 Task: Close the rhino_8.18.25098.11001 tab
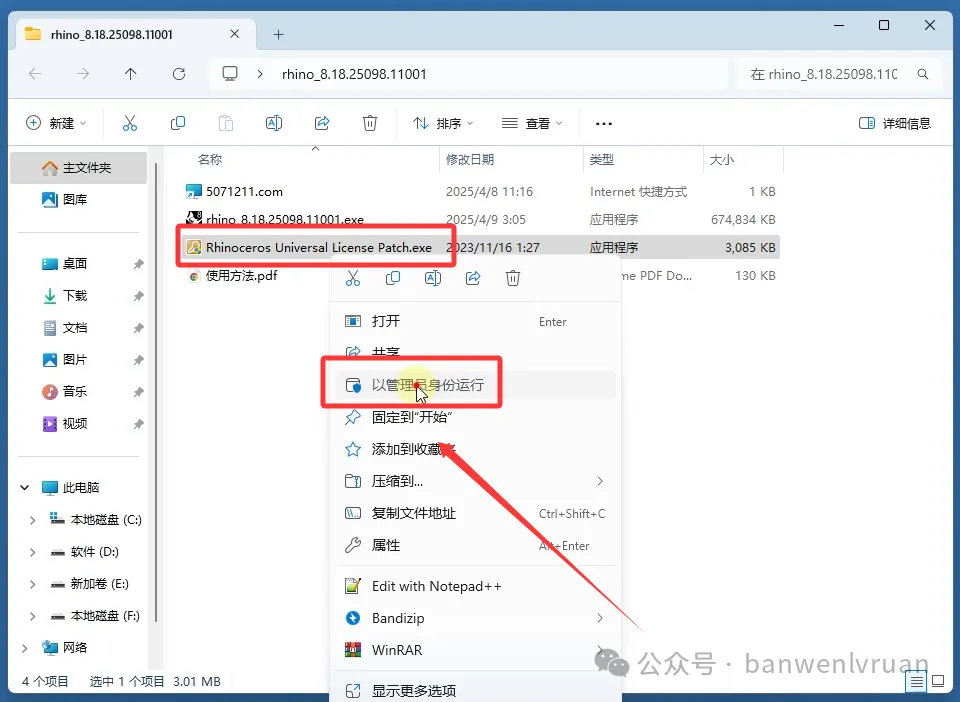[x=234, y=34]
